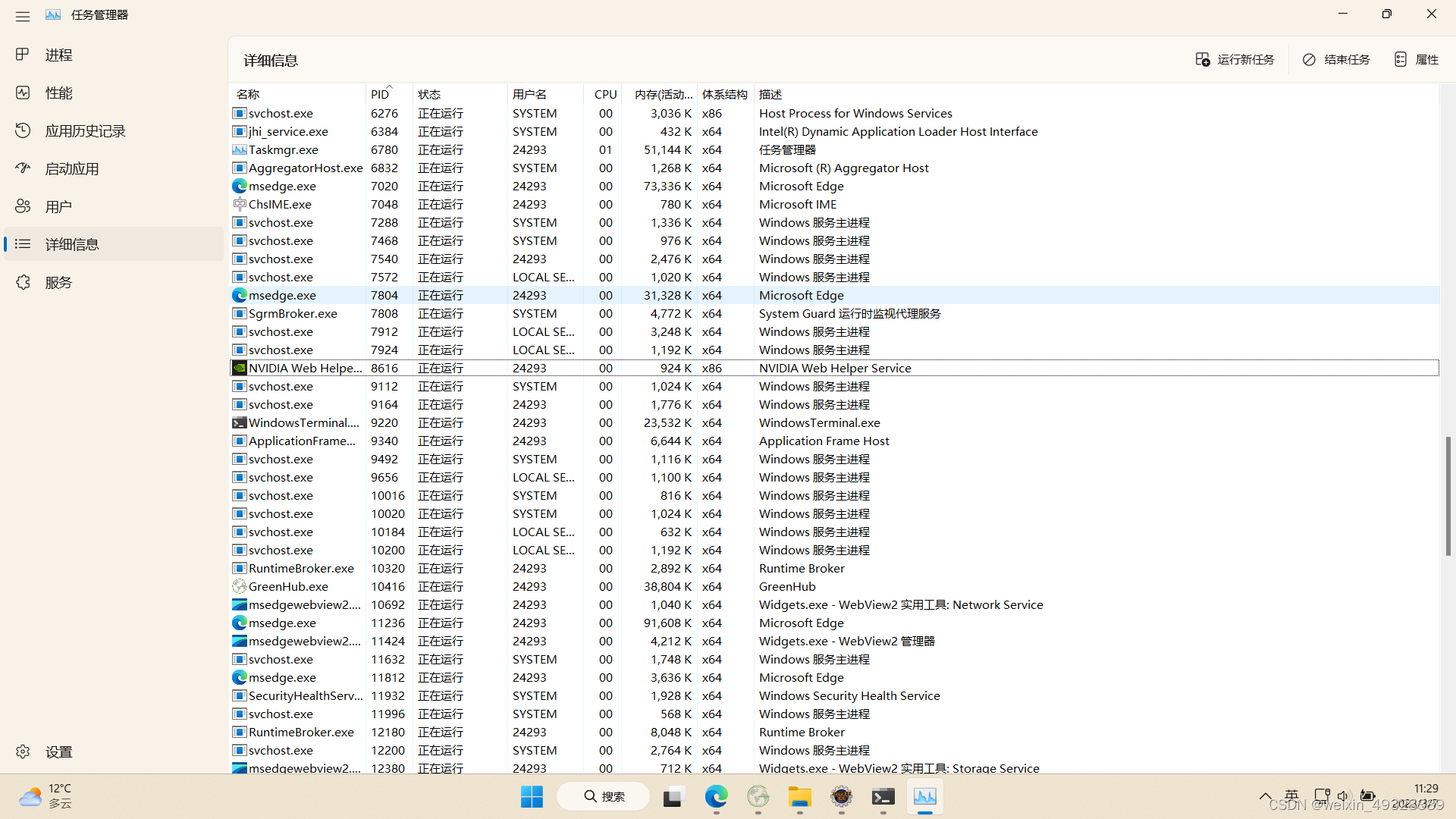
Task: Click the 51,144 K memory value
Action: pos(667,149)
